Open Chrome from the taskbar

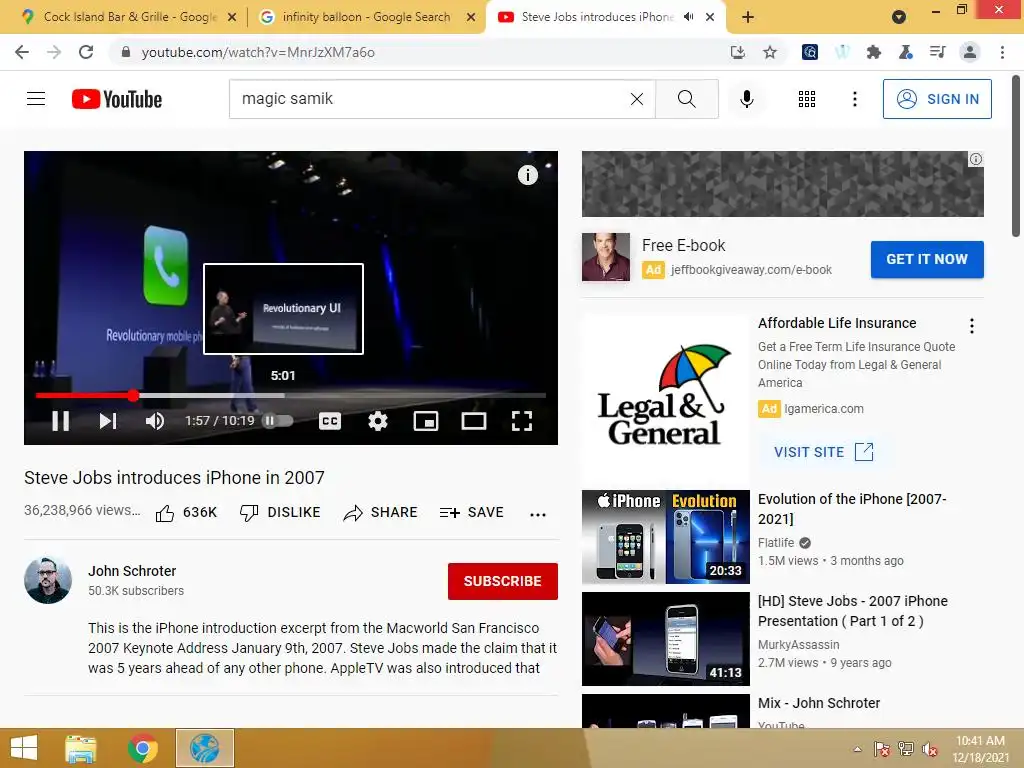click(x=142, y=748)
